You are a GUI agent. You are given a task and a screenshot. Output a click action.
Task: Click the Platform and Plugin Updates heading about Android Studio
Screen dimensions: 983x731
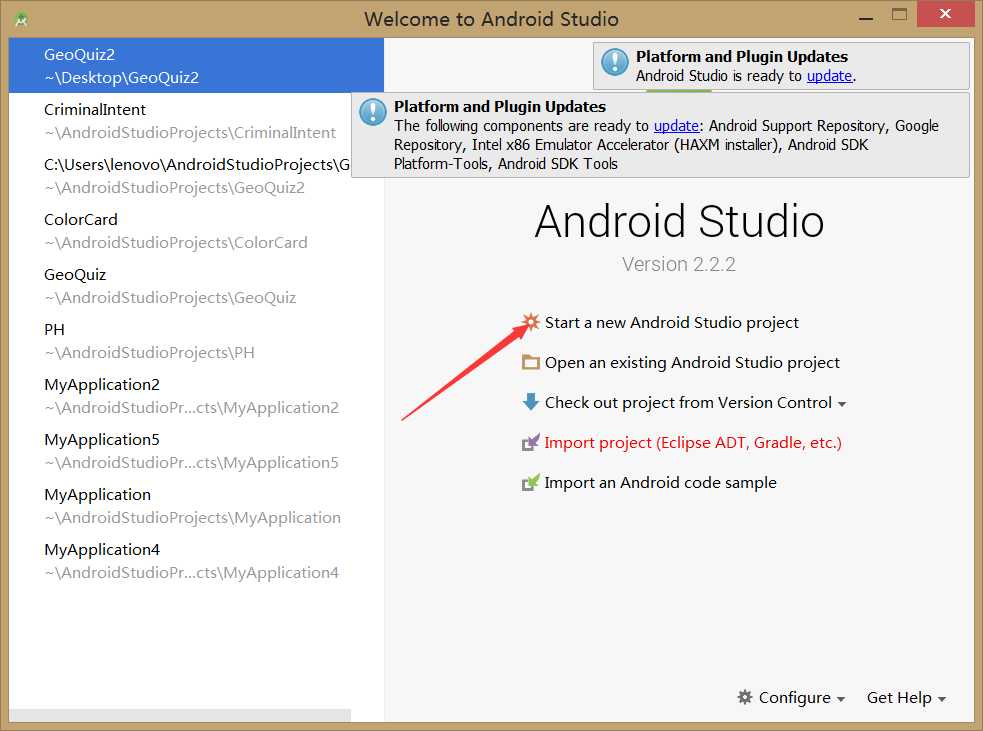[x=742, y=56]
